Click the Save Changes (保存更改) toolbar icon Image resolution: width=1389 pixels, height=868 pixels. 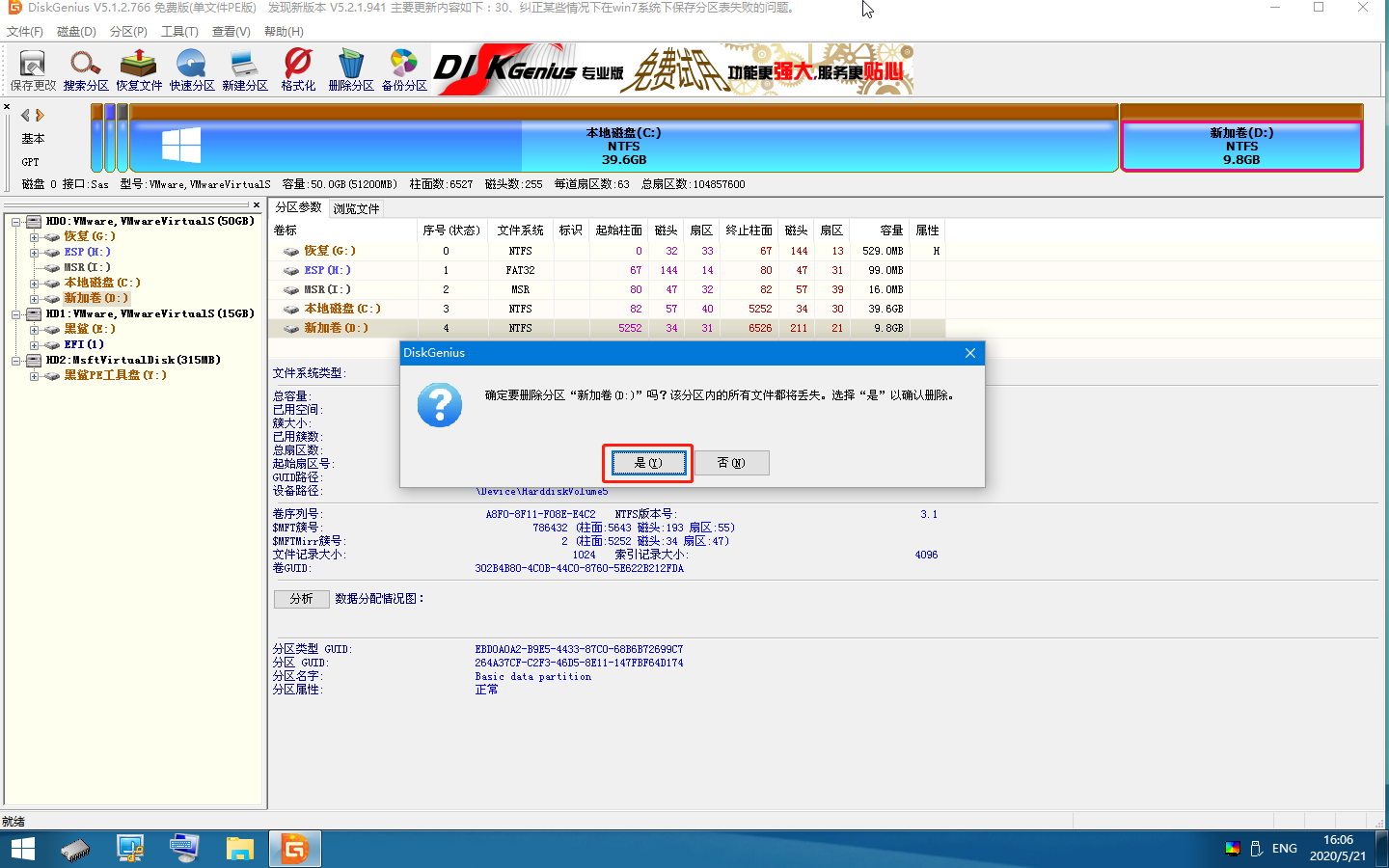[33, 70]
